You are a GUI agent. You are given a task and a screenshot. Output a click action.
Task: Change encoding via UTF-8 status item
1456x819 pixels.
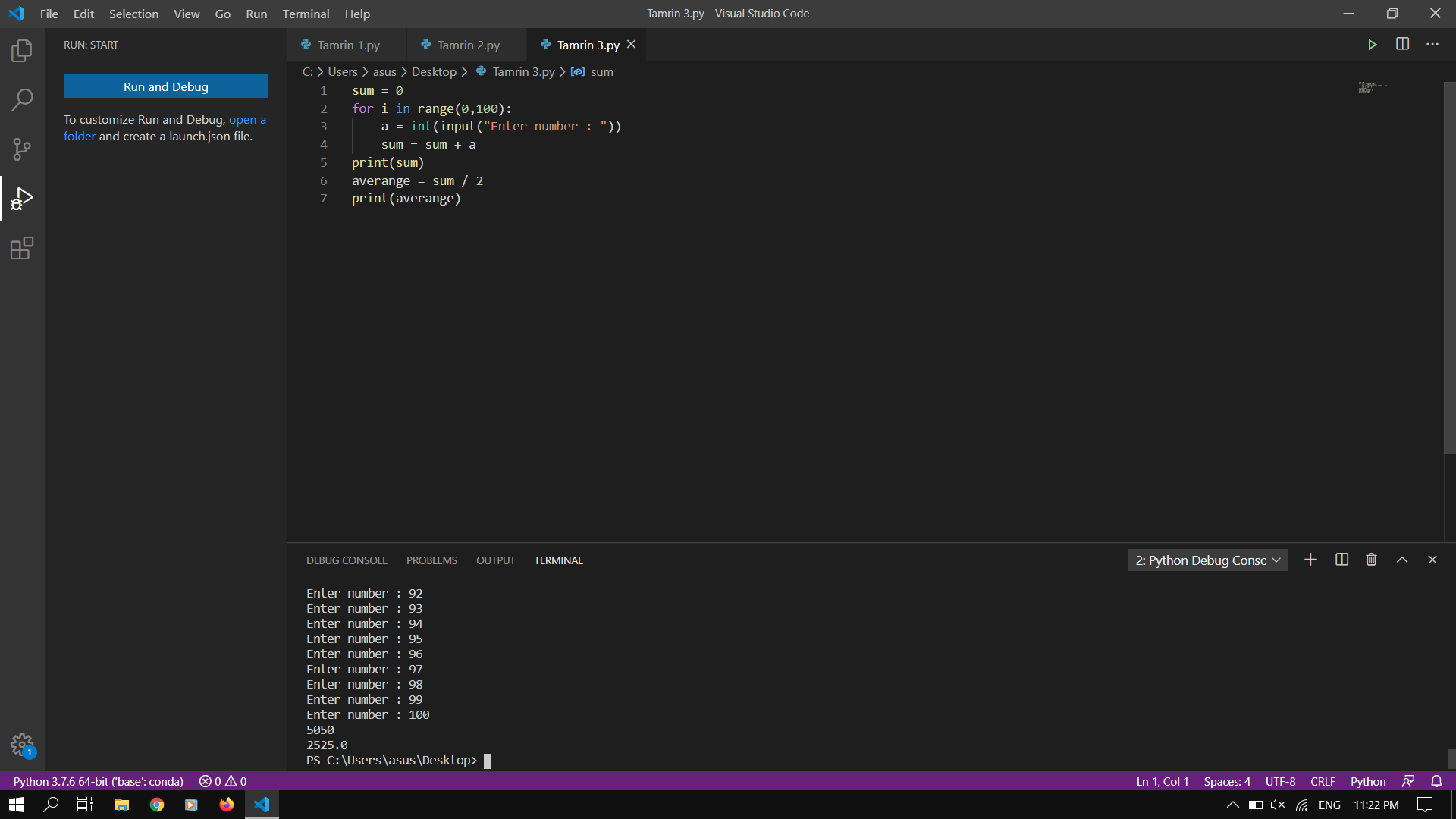pos(1280,781)
